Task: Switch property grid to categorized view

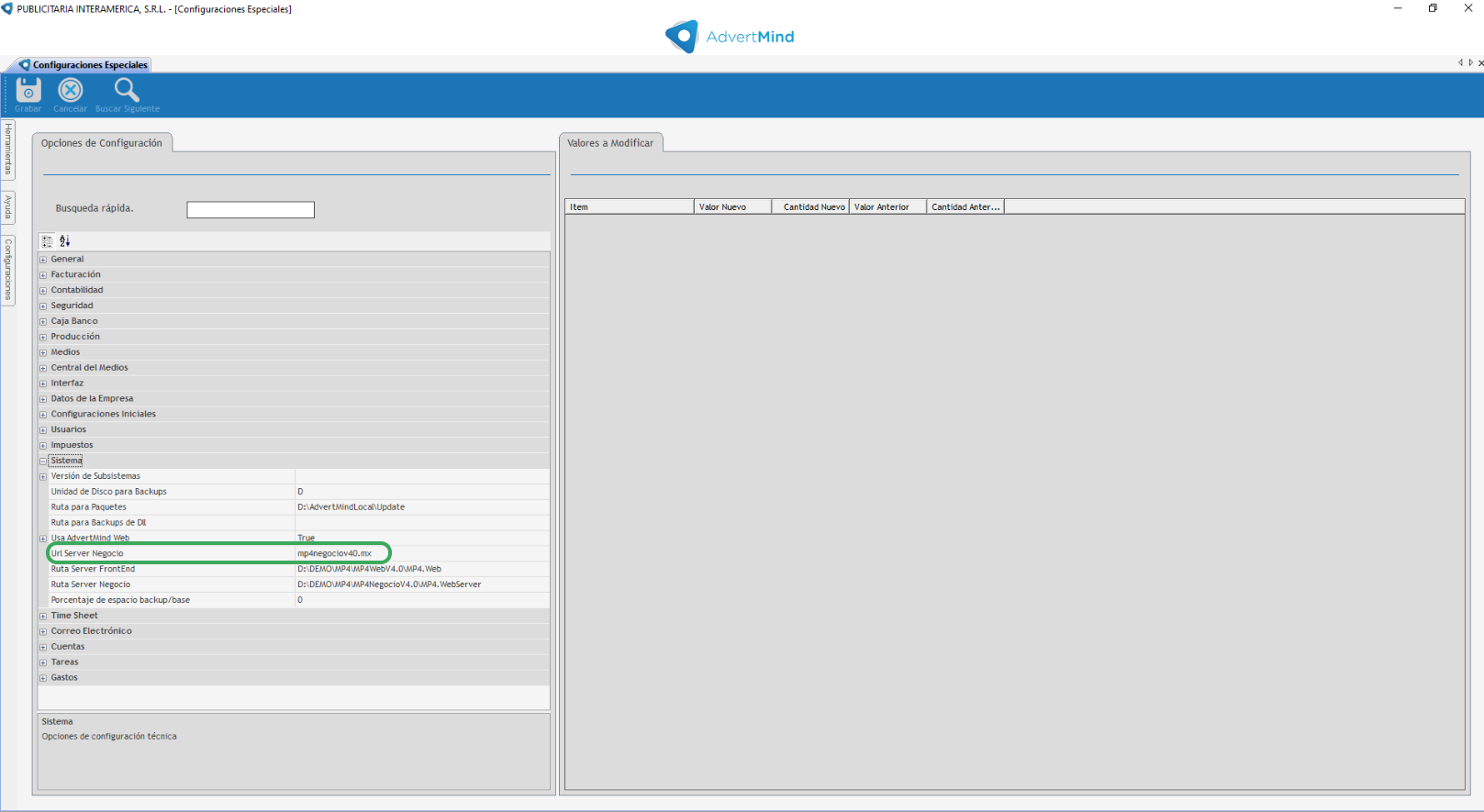Action: 48,241
